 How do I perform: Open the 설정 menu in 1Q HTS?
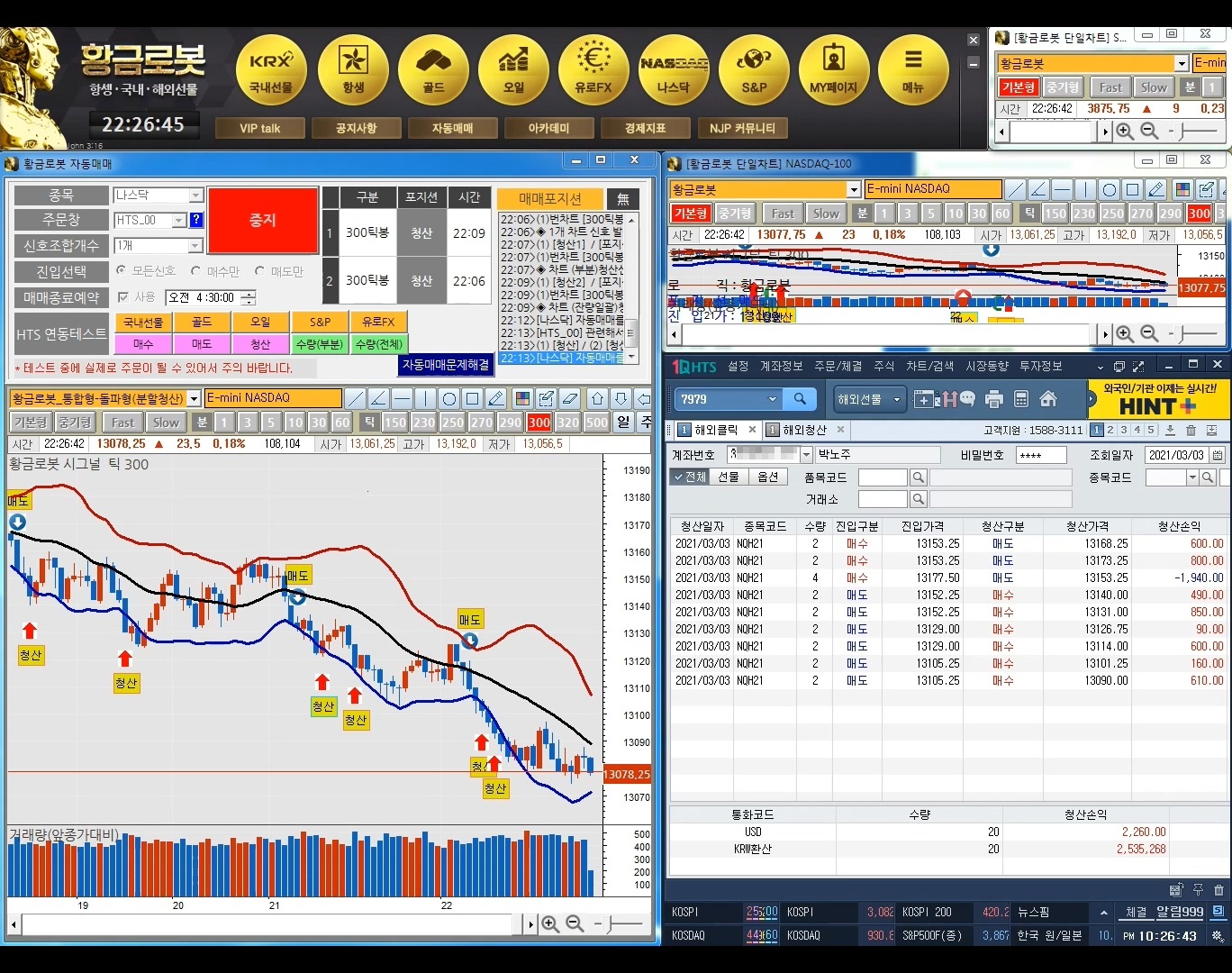click(738, 366)
